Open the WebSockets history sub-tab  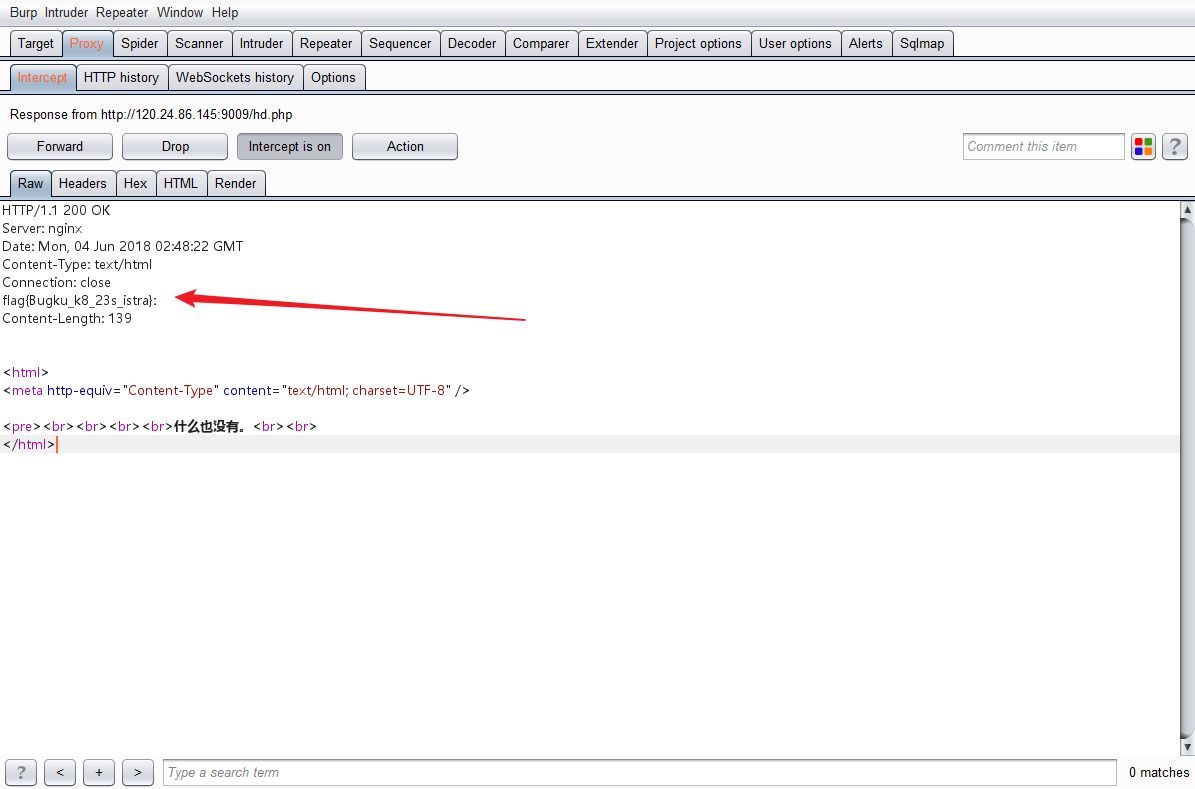[235, 77]
